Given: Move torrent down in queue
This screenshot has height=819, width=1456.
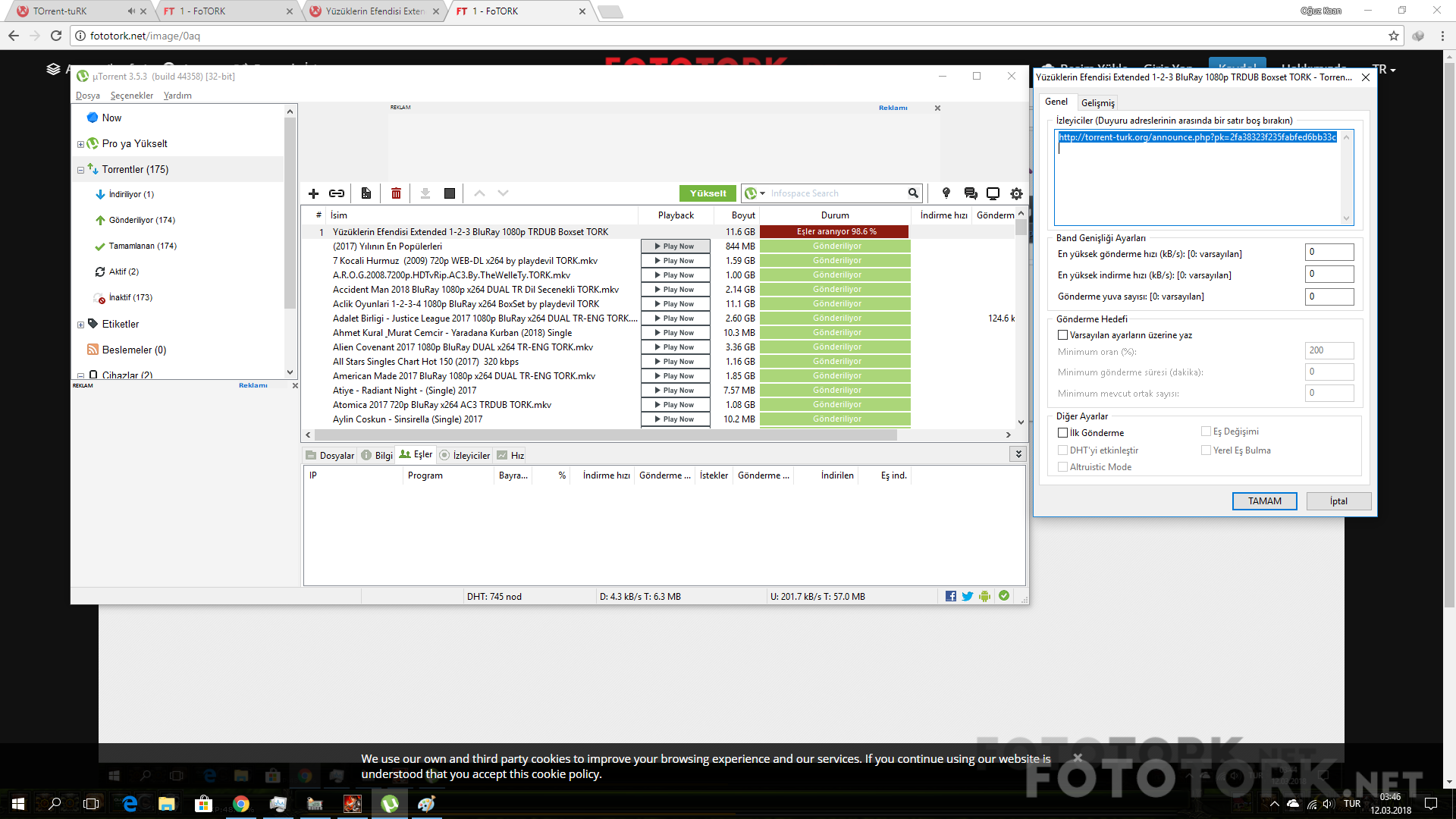Looking at the screenshot, I should 503,193.
